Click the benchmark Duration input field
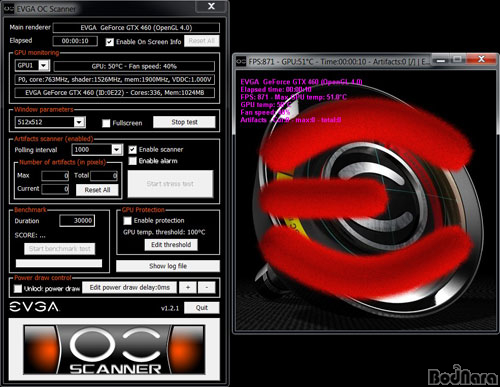The image size is (500, 387). coord(77,221)
